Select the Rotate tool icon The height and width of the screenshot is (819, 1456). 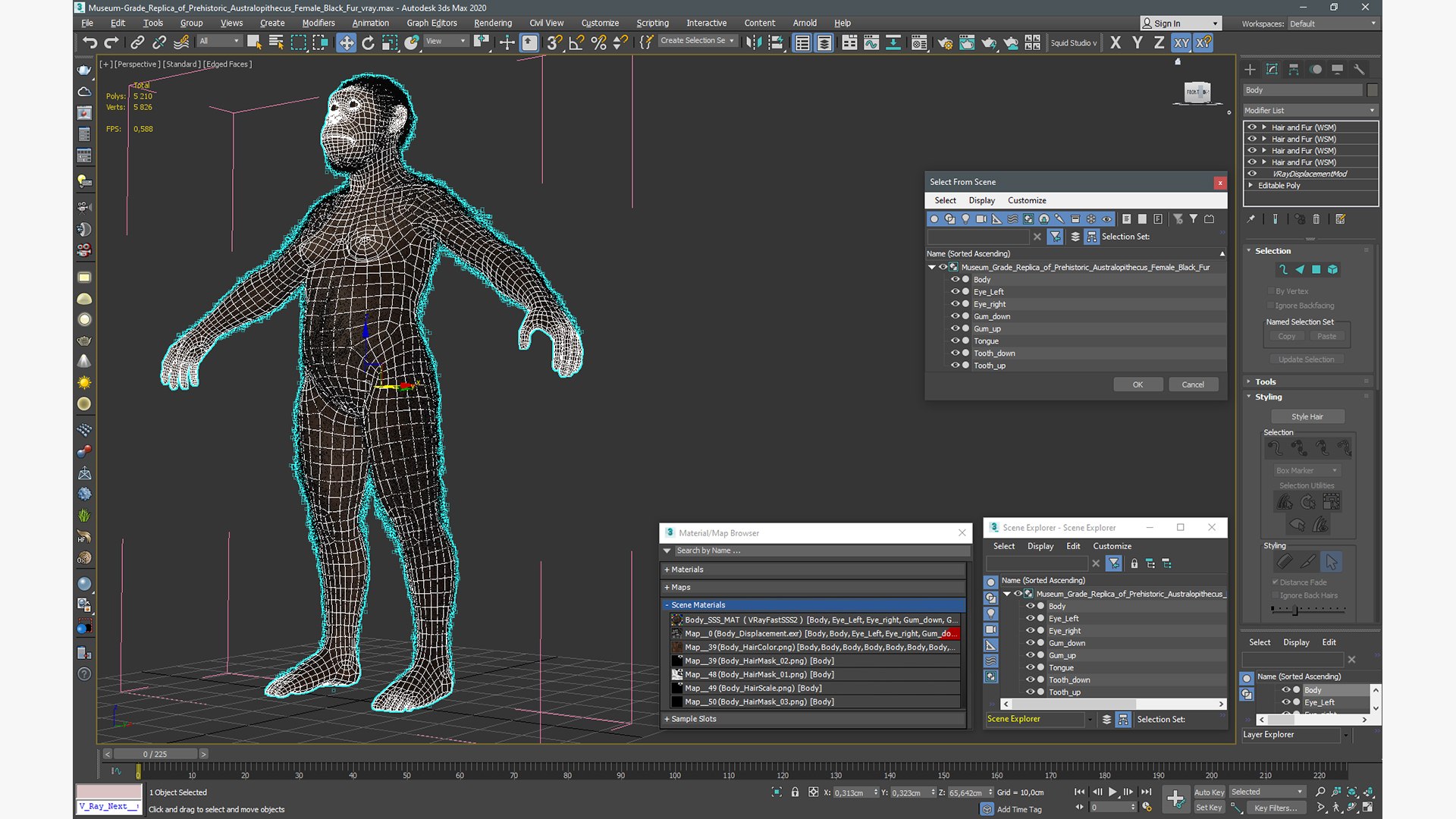pos(368,42)
